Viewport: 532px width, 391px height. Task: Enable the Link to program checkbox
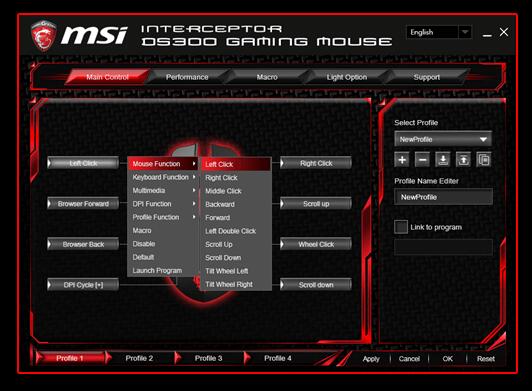coord(401,227)
